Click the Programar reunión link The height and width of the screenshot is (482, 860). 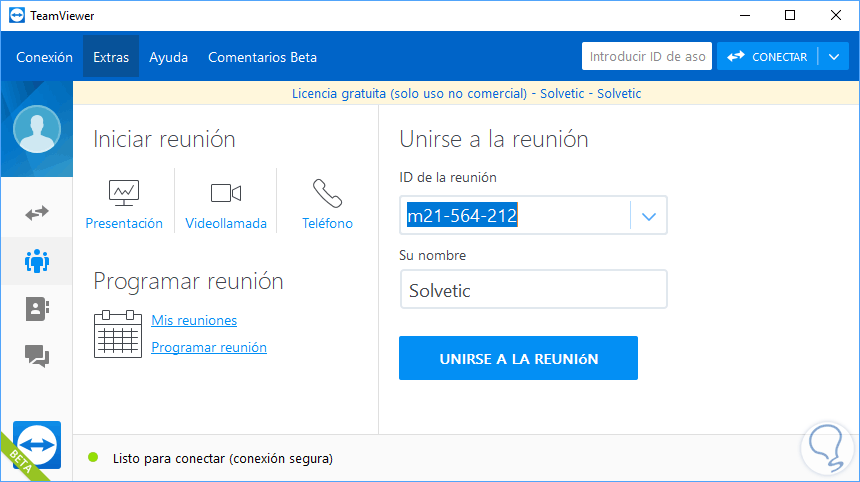[209, 347]
